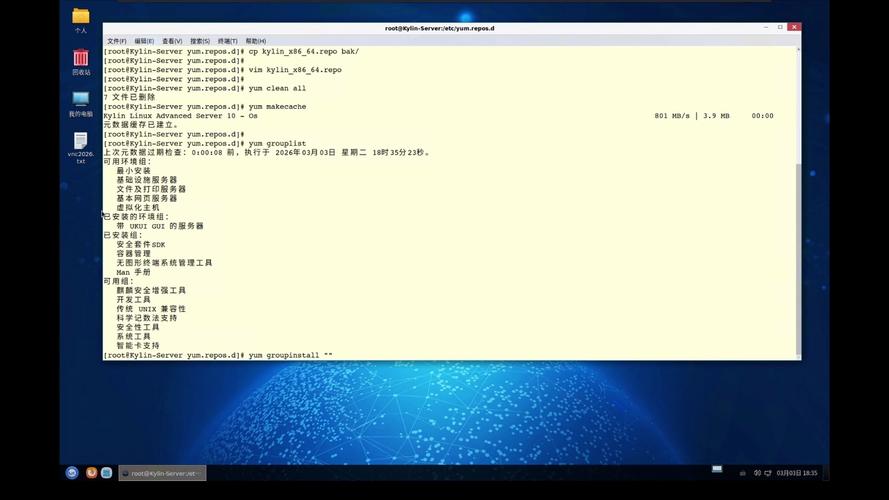The image size is (889, 500).
Task: Click the 'Man 手册' group entry
Action: click(134, 272)
